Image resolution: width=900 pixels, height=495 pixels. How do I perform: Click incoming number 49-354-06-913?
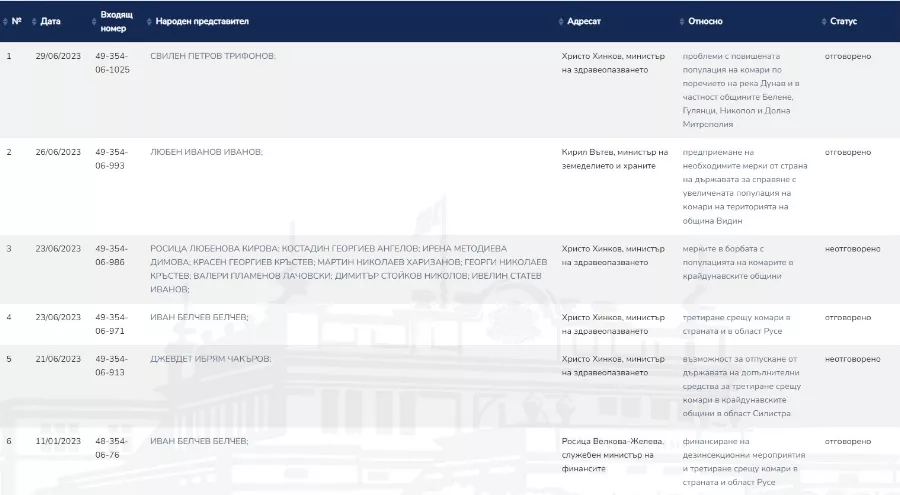(x=111, y=366)
